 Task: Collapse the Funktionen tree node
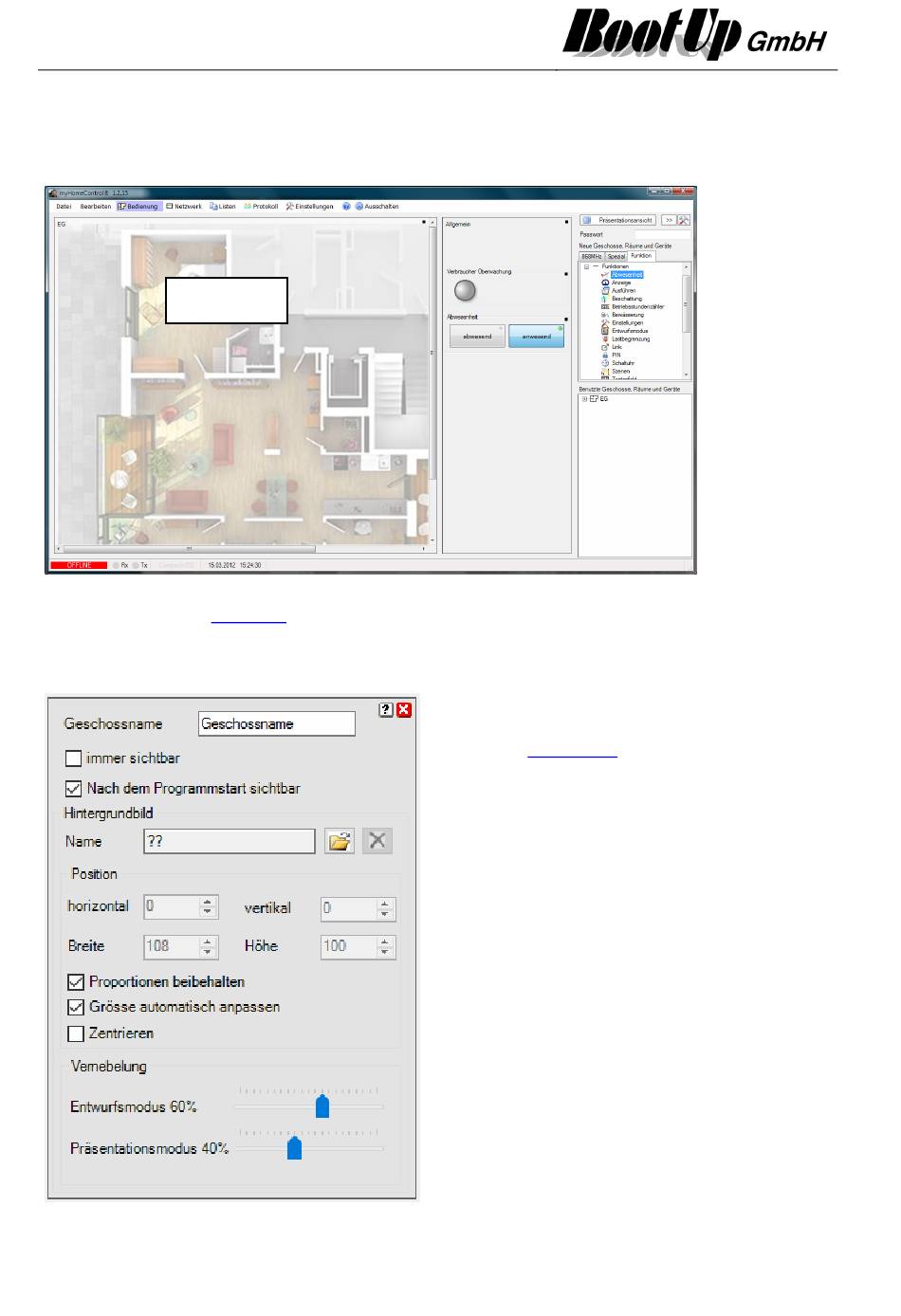(x=586, y=266)
